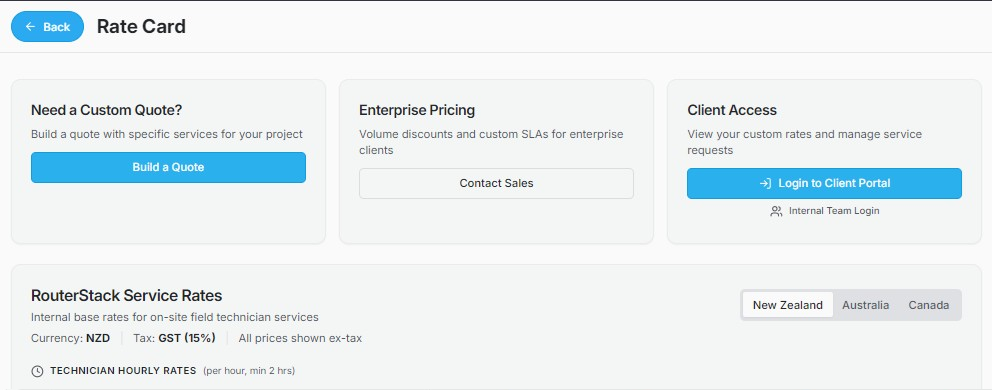Click the Build a quote with specific services text
Viewport: 992px width, 390px height.
click(x=167, y=134)
